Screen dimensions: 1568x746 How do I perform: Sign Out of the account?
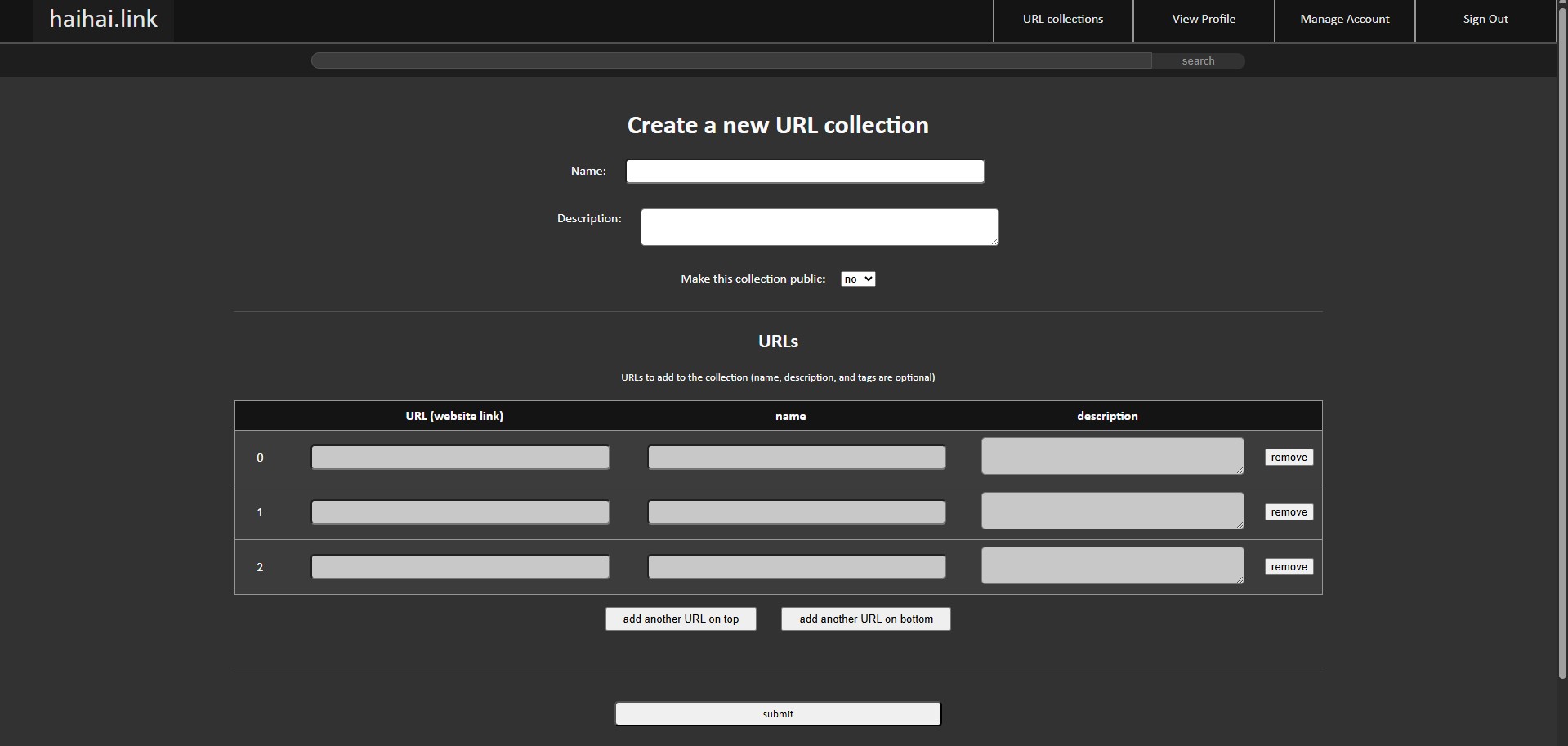tap(1485, 20)
